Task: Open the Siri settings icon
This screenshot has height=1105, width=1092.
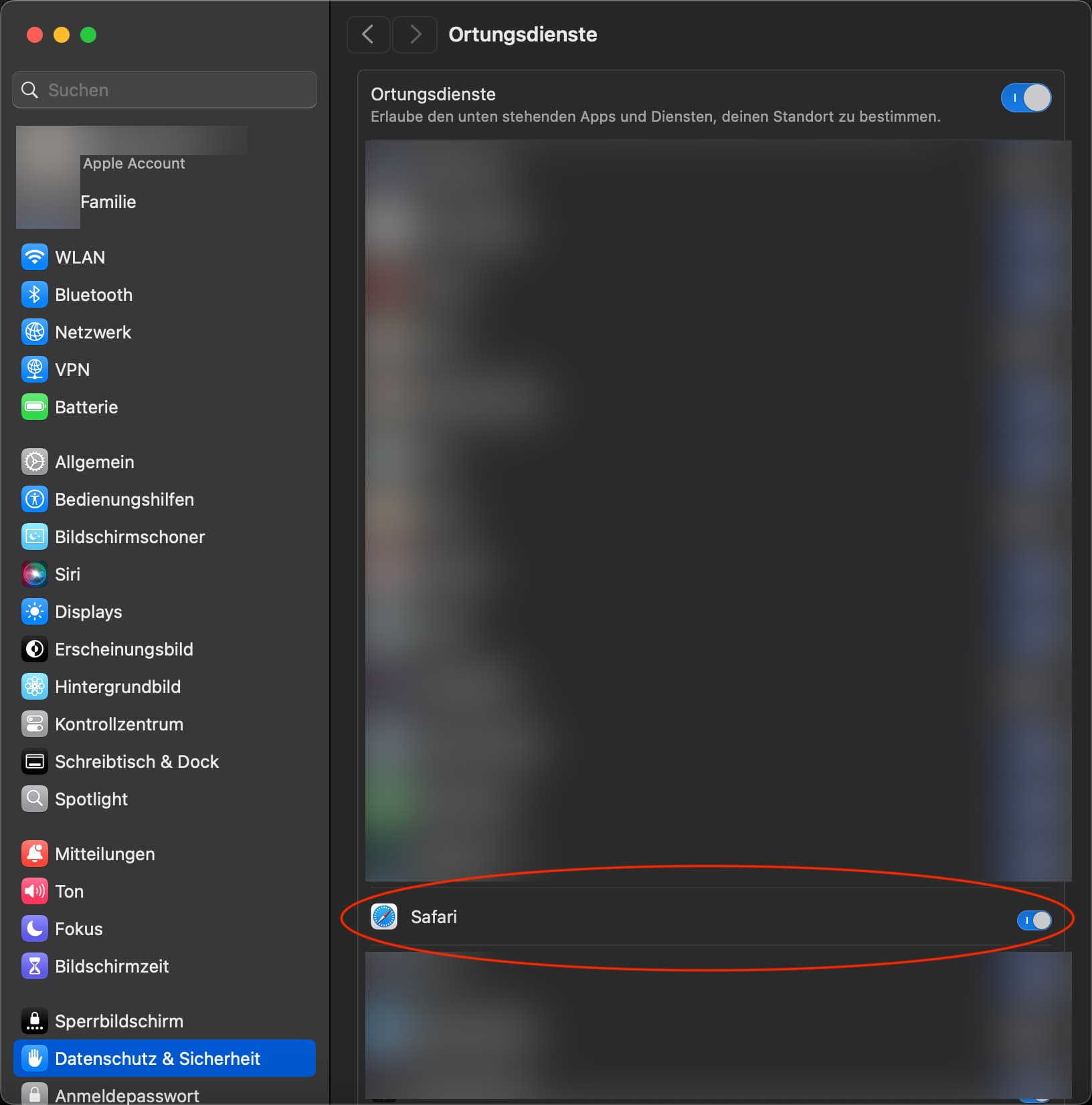Action: coord(35,574)
